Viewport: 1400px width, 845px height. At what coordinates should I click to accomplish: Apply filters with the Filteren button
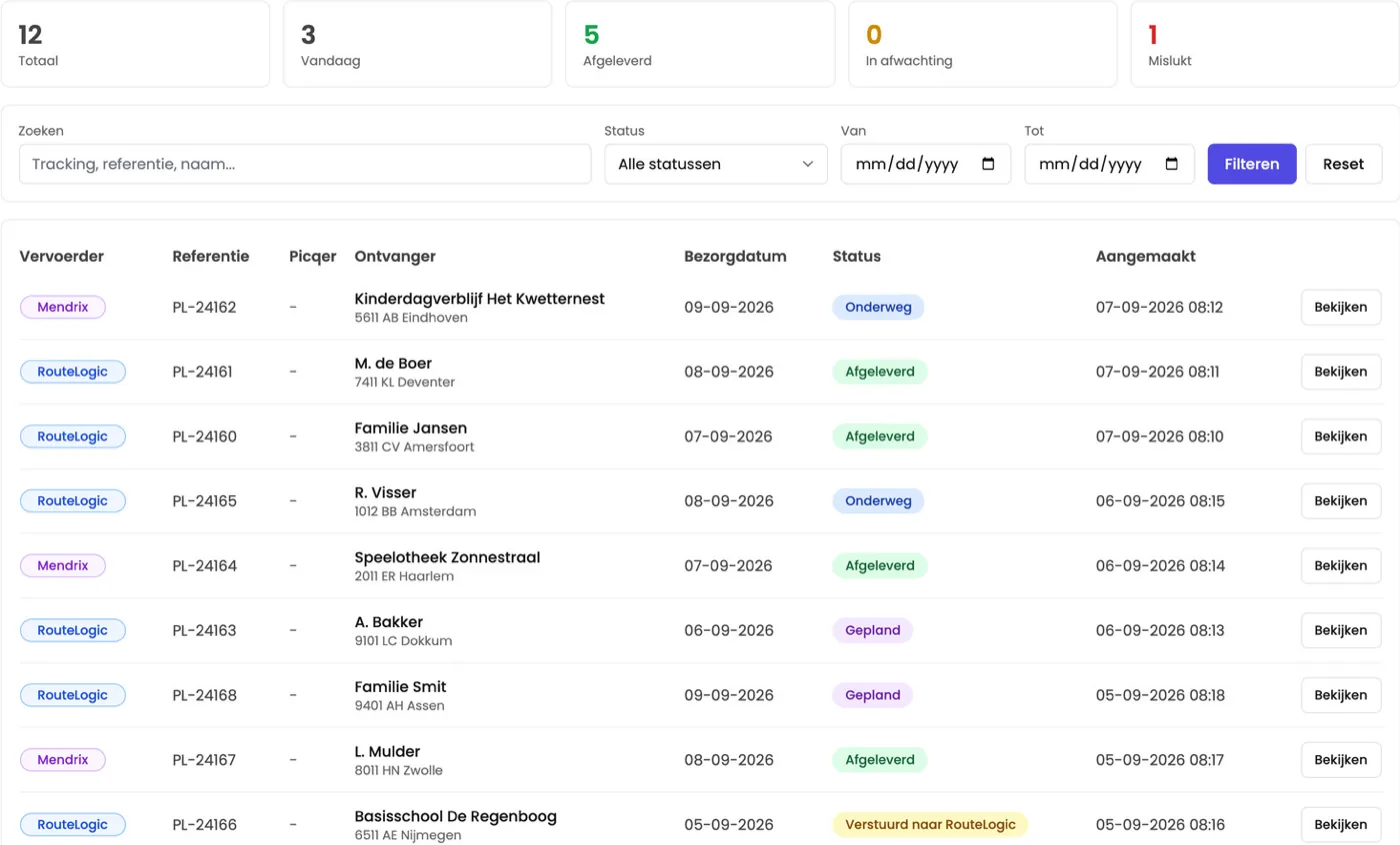point(1252,164)
